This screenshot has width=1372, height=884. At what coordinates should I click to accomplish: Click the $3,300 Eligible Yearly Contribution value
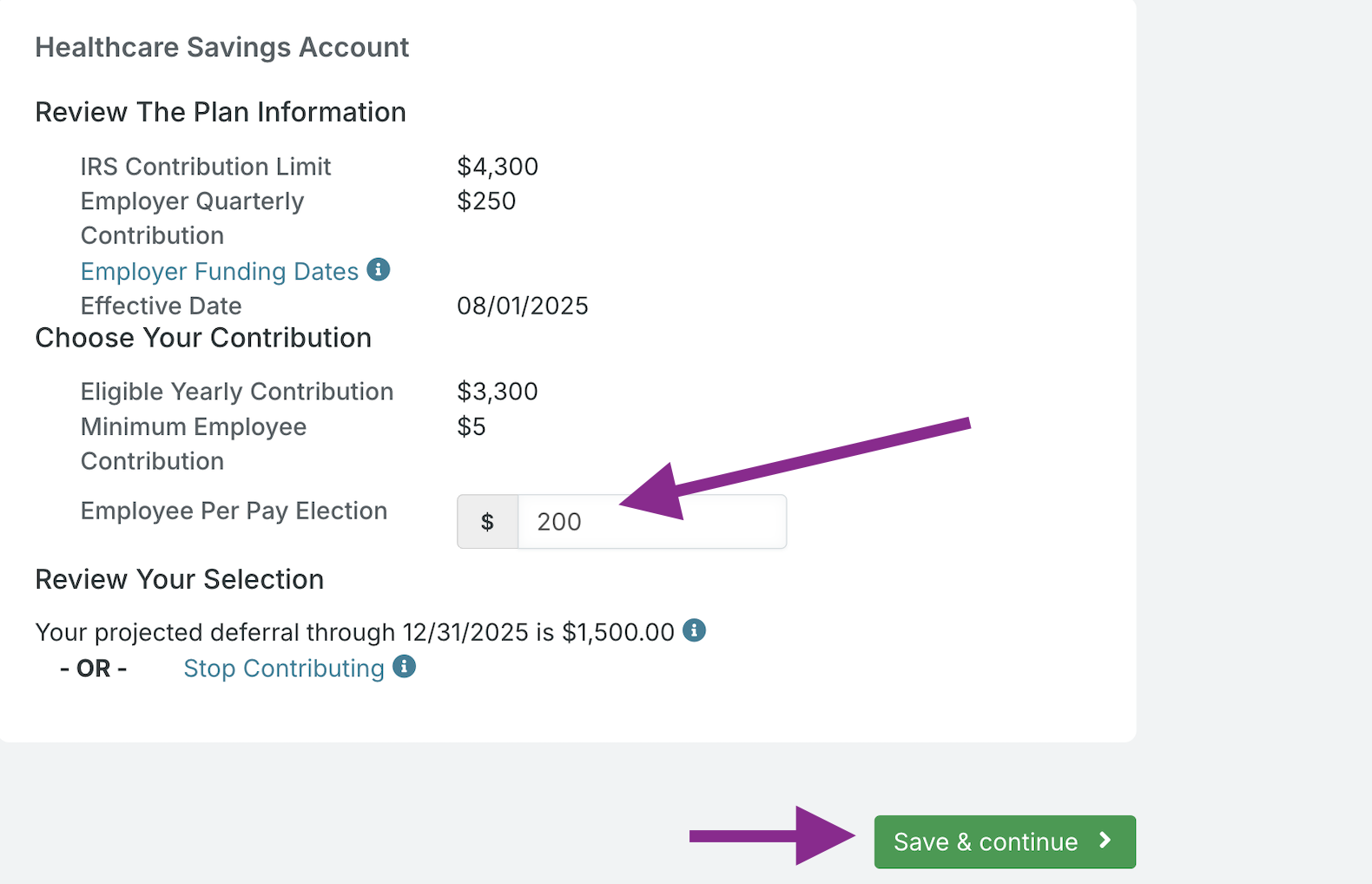pos(498,391)
